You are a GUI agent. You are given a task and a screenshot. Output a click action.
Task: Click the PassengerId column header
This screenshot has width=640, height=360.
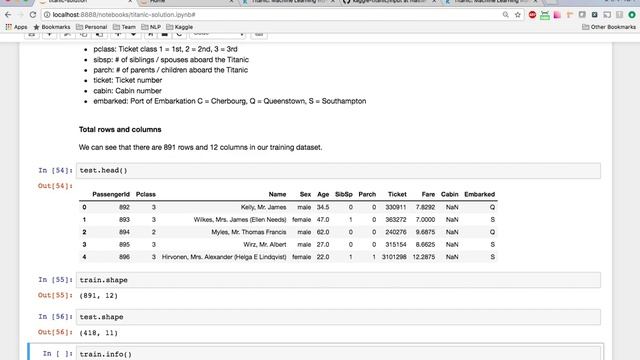(111, 194)
